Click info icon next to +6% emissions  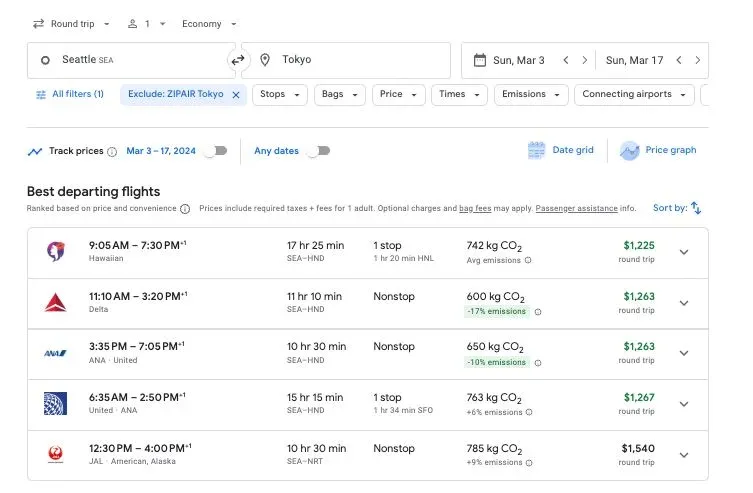click(529, 412)
